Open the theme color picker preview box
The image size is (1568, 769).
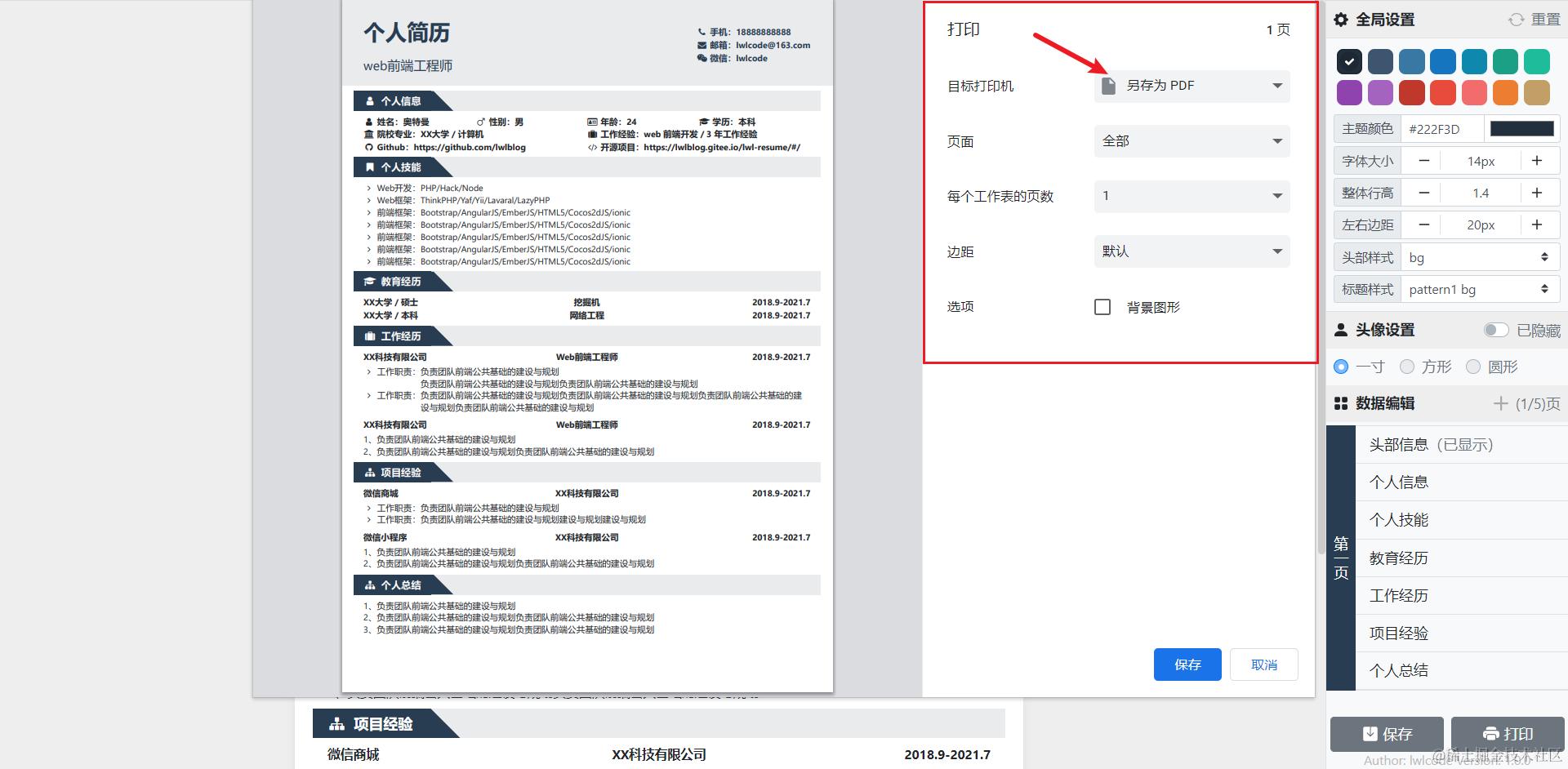pos(1521,129)
